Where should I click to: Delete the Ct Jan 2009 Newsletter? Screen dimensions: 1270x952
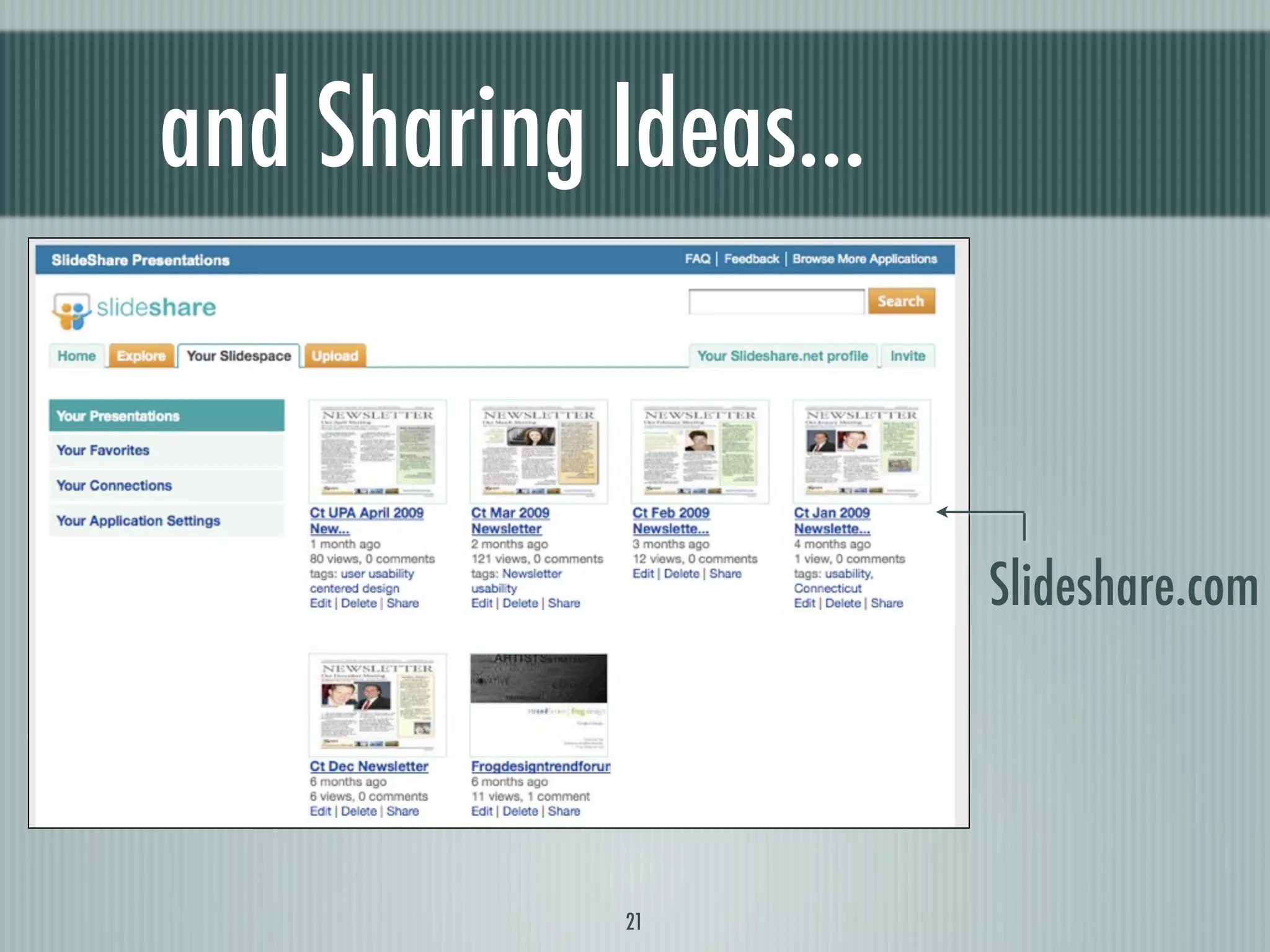(843, 603)
